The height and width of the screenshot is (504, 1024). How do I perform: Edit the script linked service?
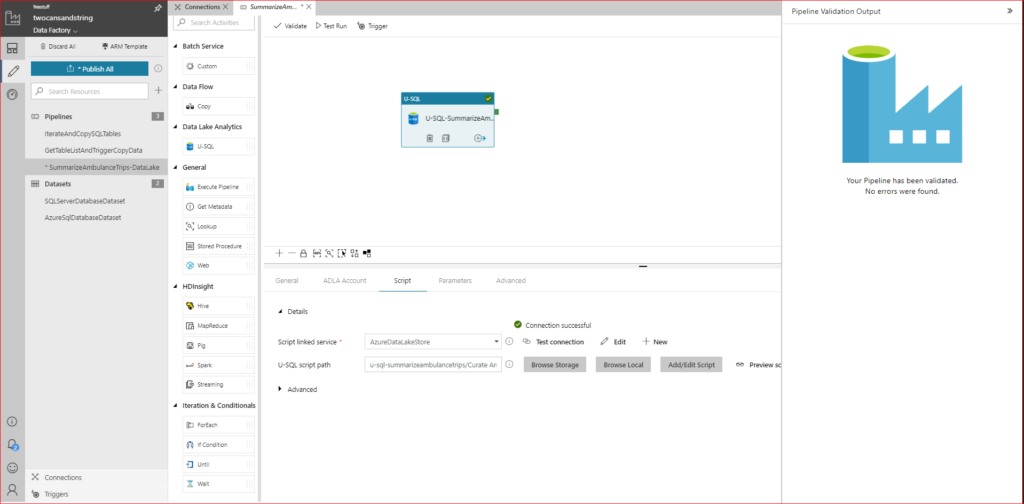pyautogui.click(x=613, y=341)
